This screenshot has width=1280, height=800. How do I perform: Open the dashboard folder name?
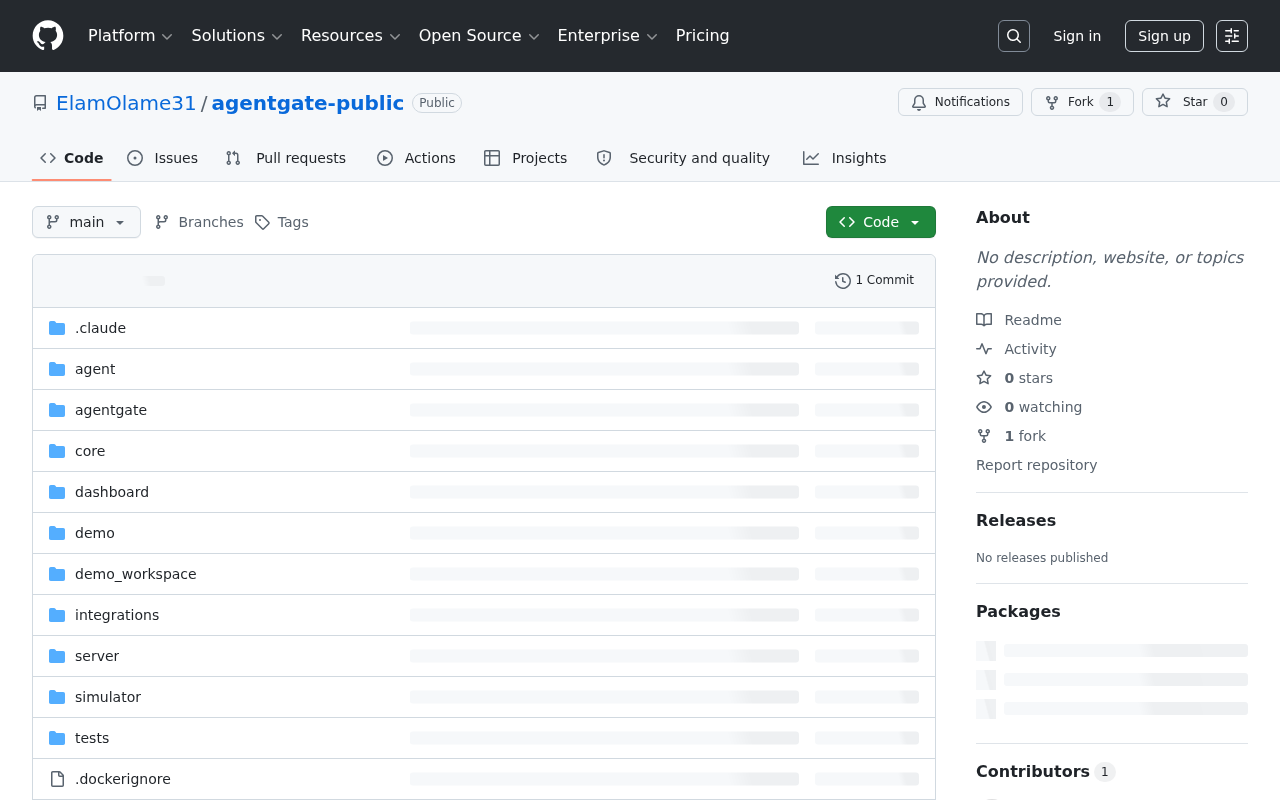[x=112, y=492]
